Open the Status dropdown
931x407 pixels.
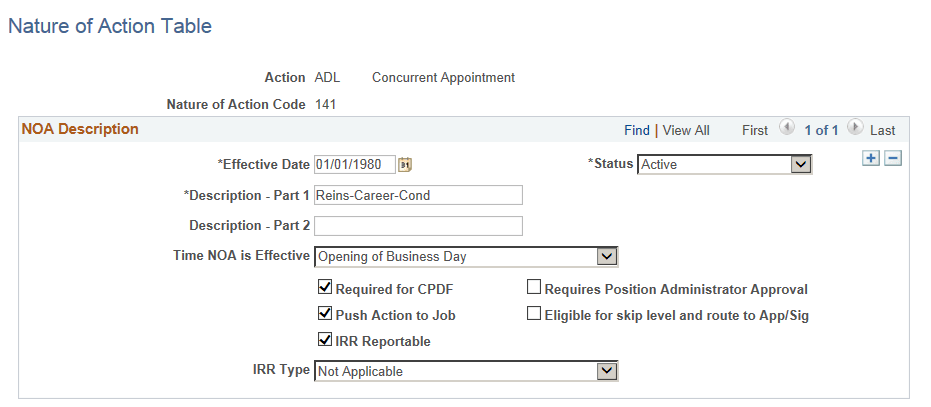pos(724,165)
